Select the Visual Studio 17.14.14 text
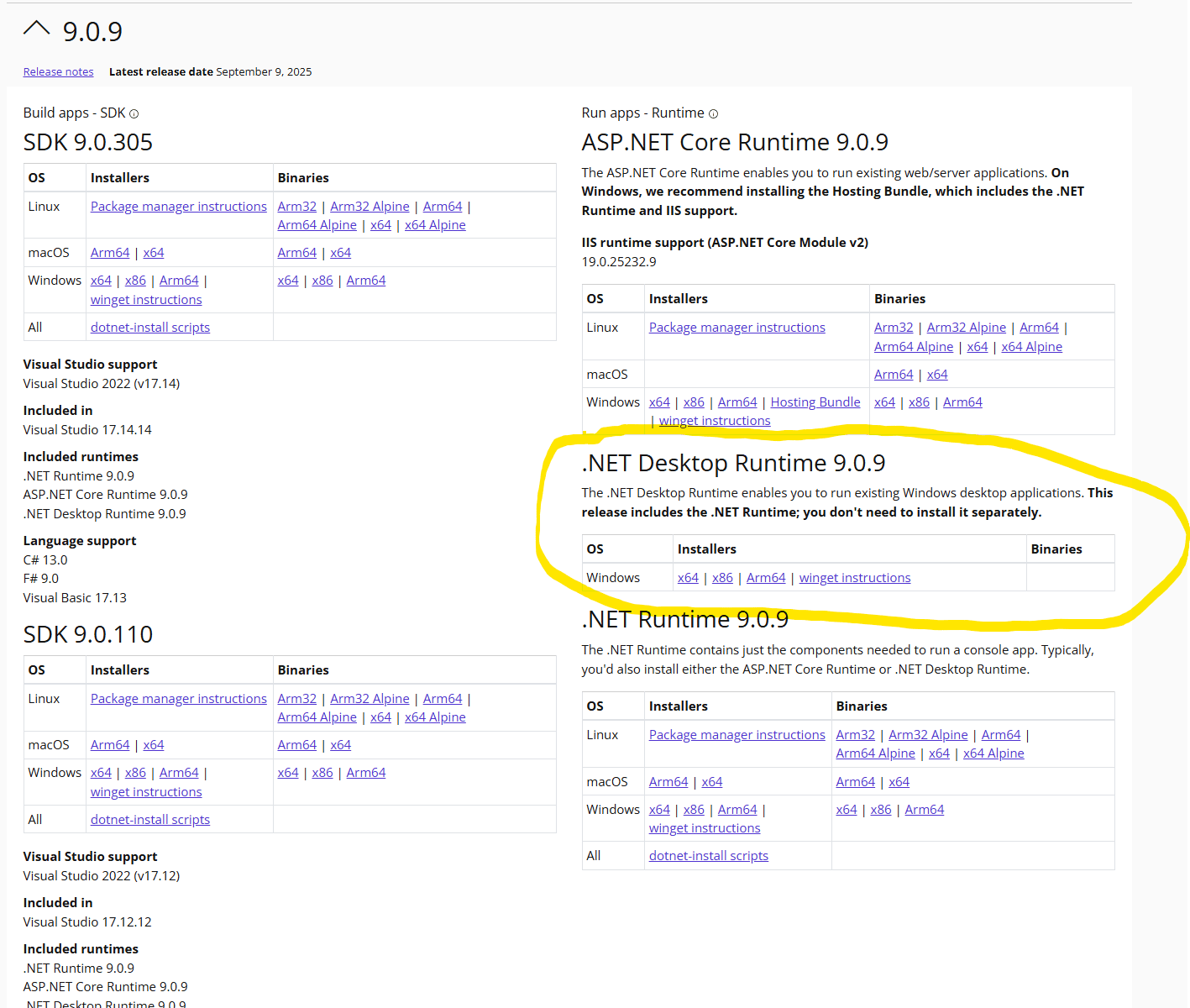Viewport: 1190px width, 1008px height. point(87,430)
